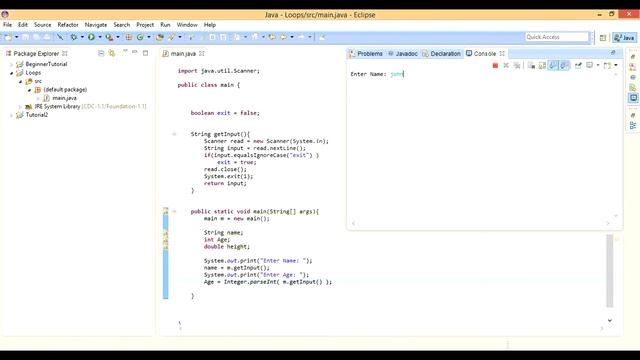Toggle Pin Console button
The image size is (640, 360).
[x=578, y=65]
